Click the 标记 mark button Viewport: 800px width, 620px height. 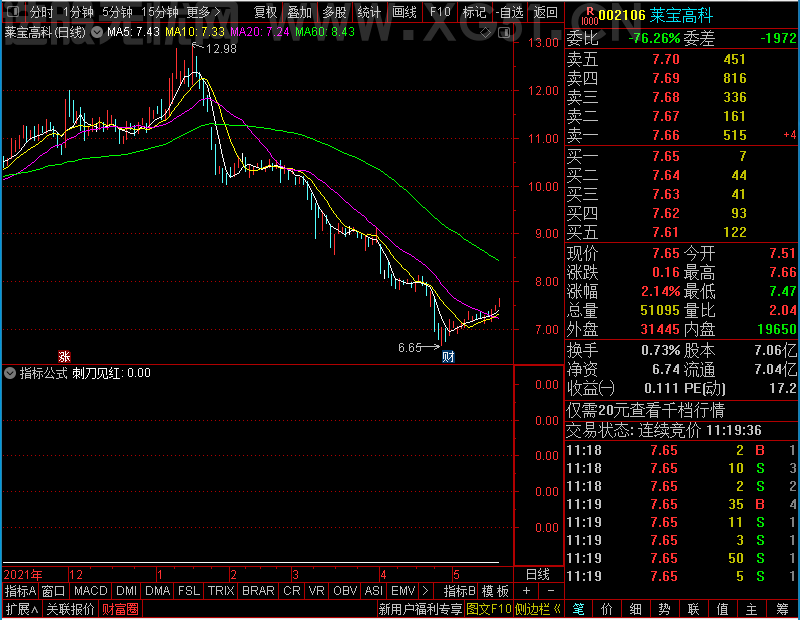point(474,12)
